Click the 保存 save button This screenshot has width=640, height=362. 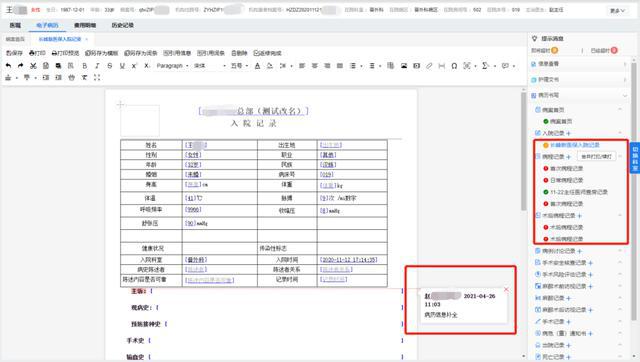14,53
